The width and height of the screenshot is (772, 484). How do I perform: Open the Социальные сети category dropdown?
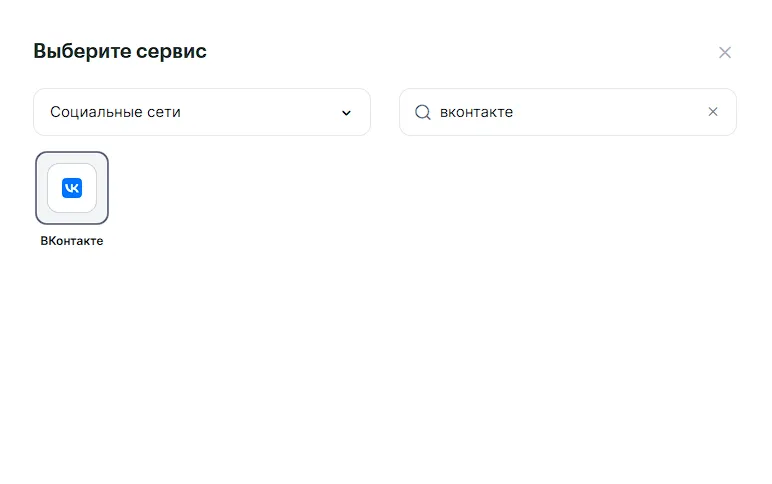[201, 112]
